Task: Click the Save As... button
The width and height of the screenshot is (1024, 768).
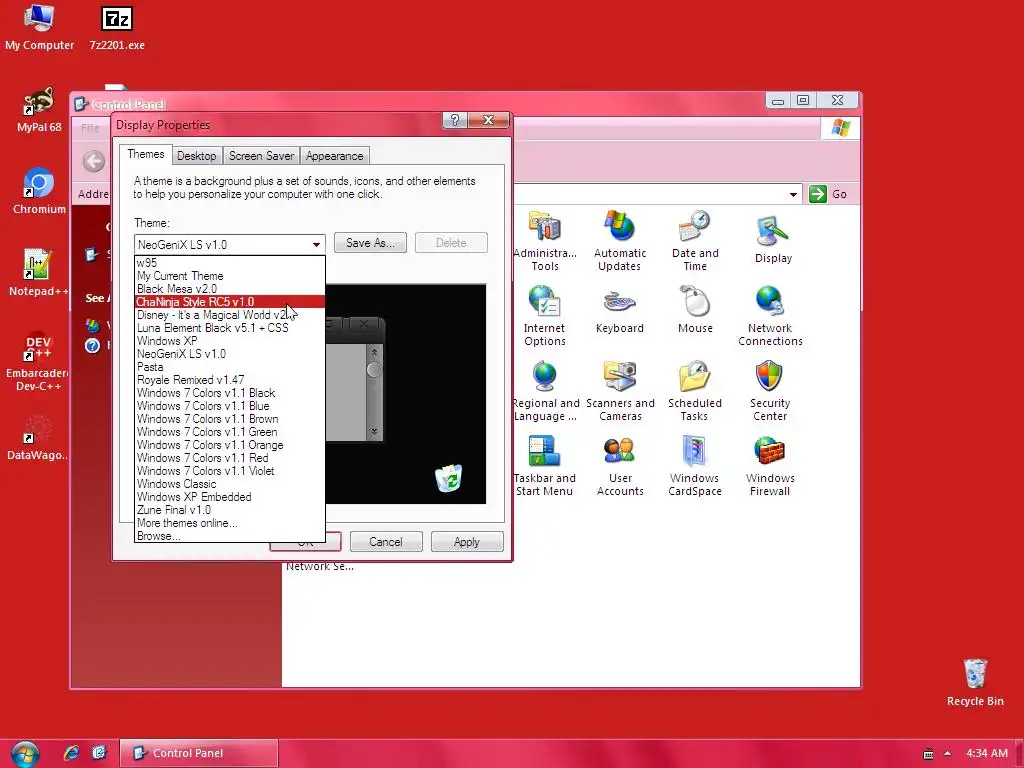Action: point(370,243)
